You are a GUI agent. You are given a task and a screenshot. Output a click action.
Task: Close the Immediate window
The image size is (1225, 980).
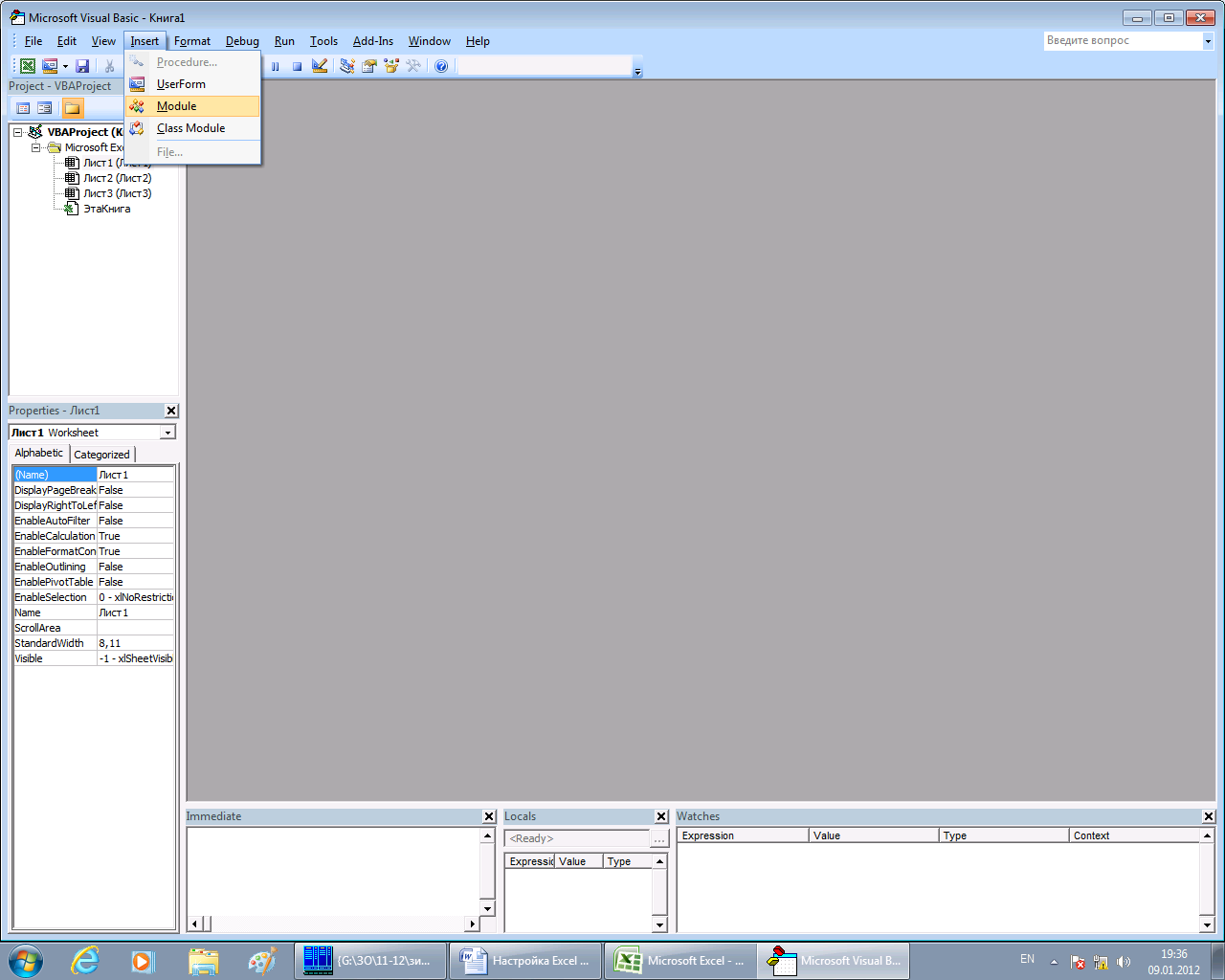tap(489, 816)
